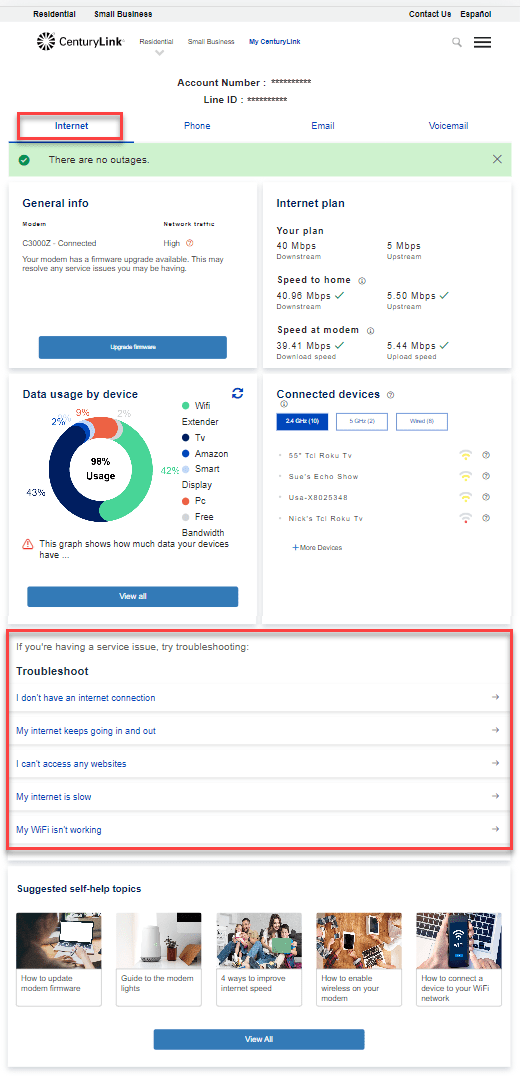520x1076 pixels.
Task: Click the C3000Z - Connected modem status
Action: click(x=59, y=243)
